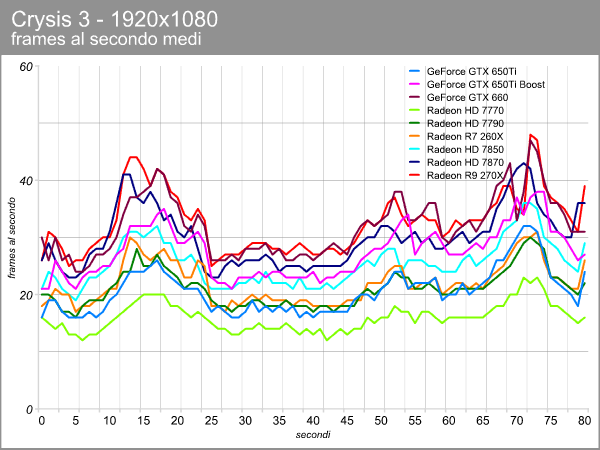Click the red swatch beside Radeon R9 270X
The image size is (600, 450).
click(414, 175)
